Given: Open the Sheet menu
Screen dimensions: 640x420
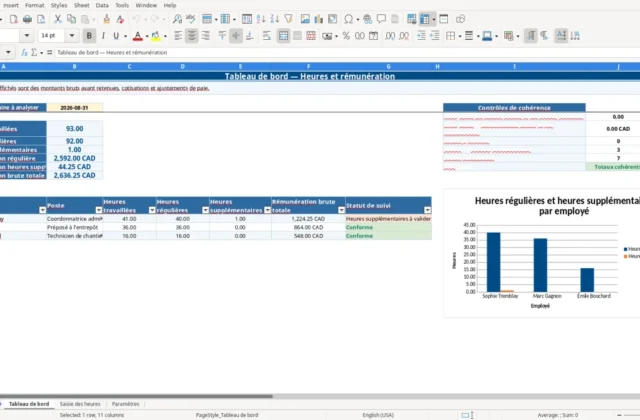Looking at the screenshot, I should 82,5.
